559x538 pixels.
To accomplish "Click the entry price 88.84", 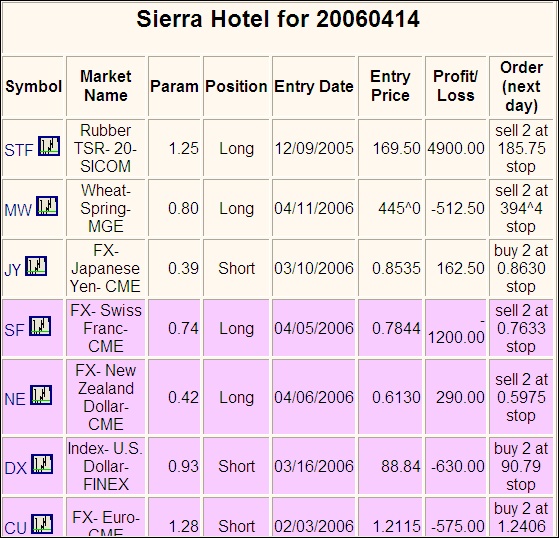I will click(x=401, y=466).
